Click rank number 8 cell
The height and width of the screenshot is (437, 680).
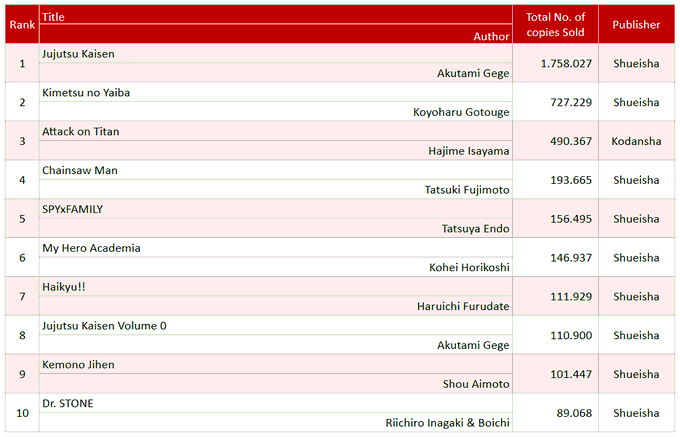[22, 335]
